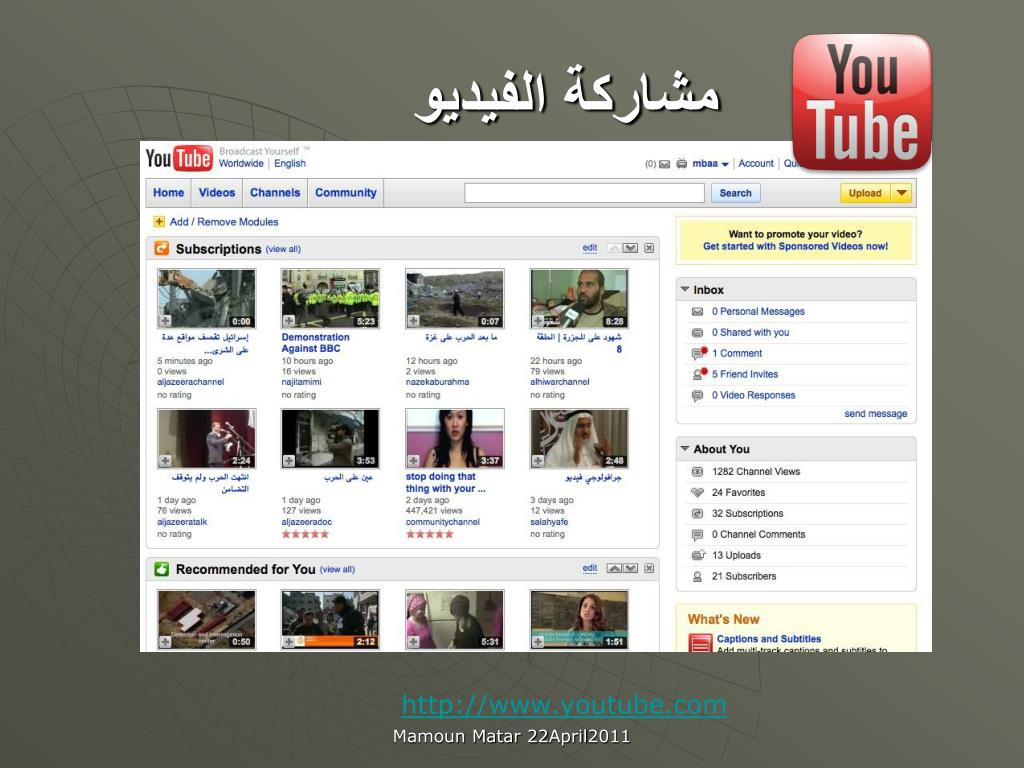Switch to the Channels tab

pos(275,193)
